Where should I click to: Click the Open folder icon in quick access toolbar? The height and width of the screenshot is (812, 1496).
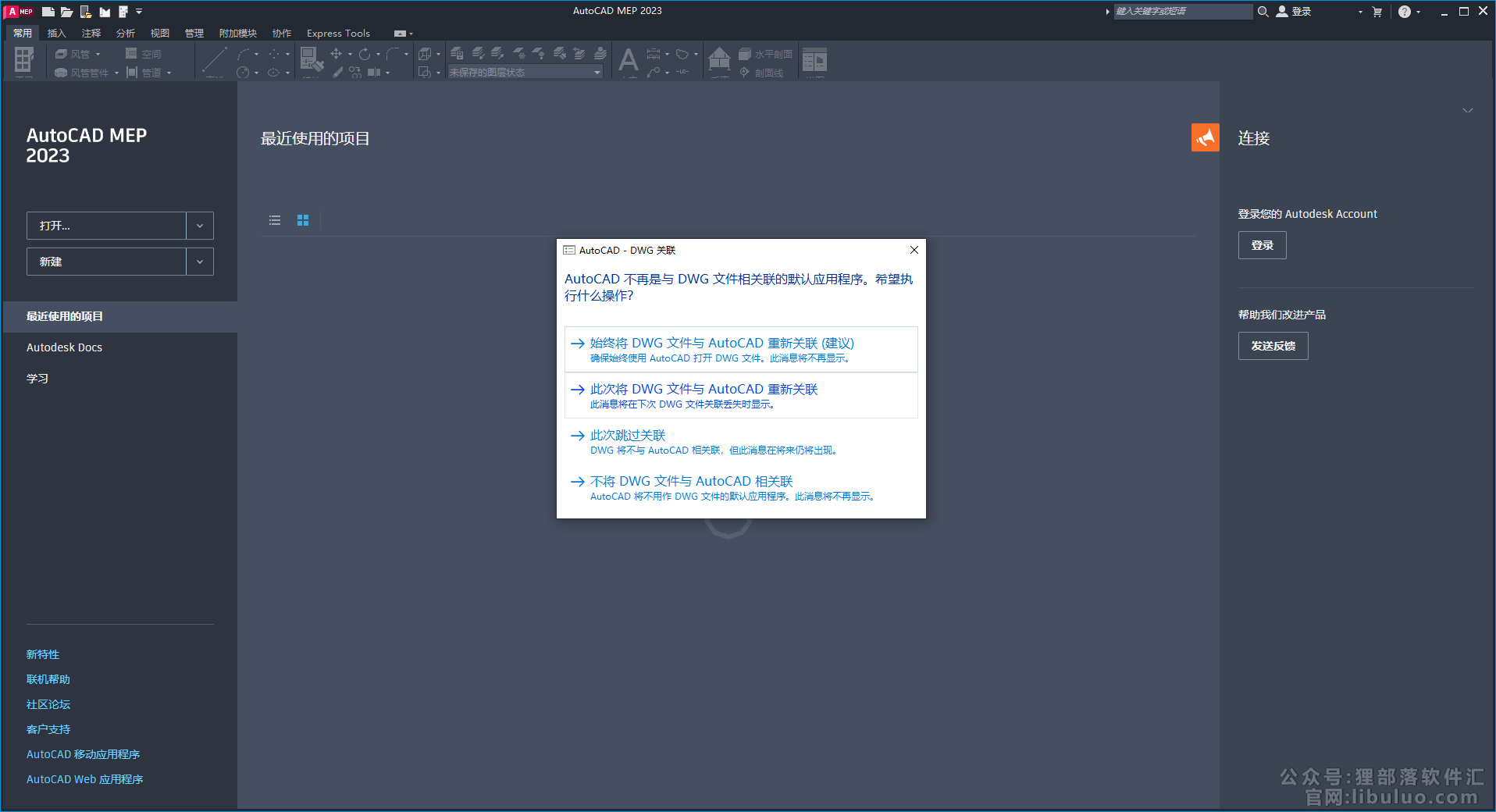(x=67, y=12)
